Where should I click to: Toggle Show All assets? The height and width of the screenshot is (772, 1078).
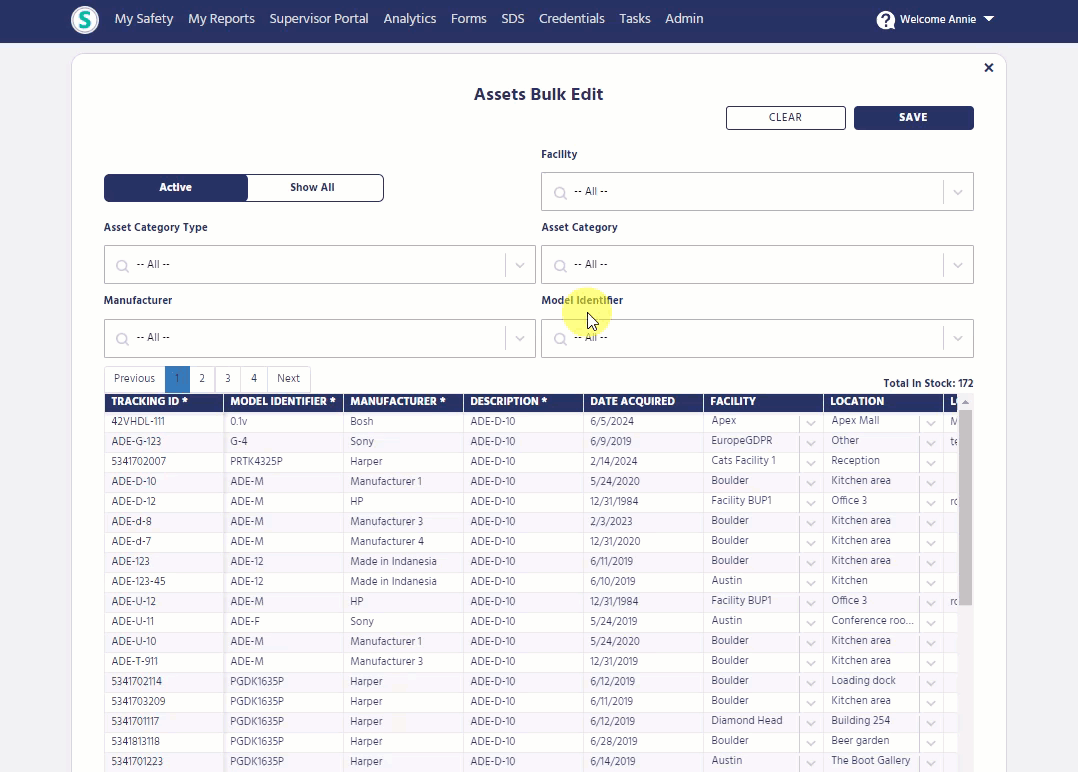point(313,188)
